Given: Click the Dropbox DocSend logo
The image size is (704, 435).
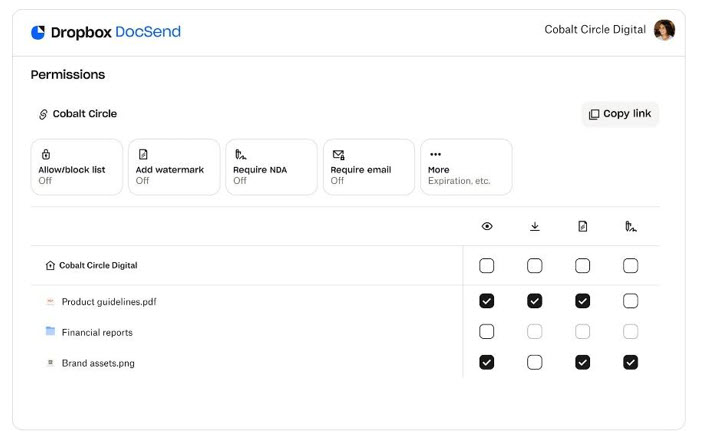Looking at the screenshot, I should (x=105, y=32).
